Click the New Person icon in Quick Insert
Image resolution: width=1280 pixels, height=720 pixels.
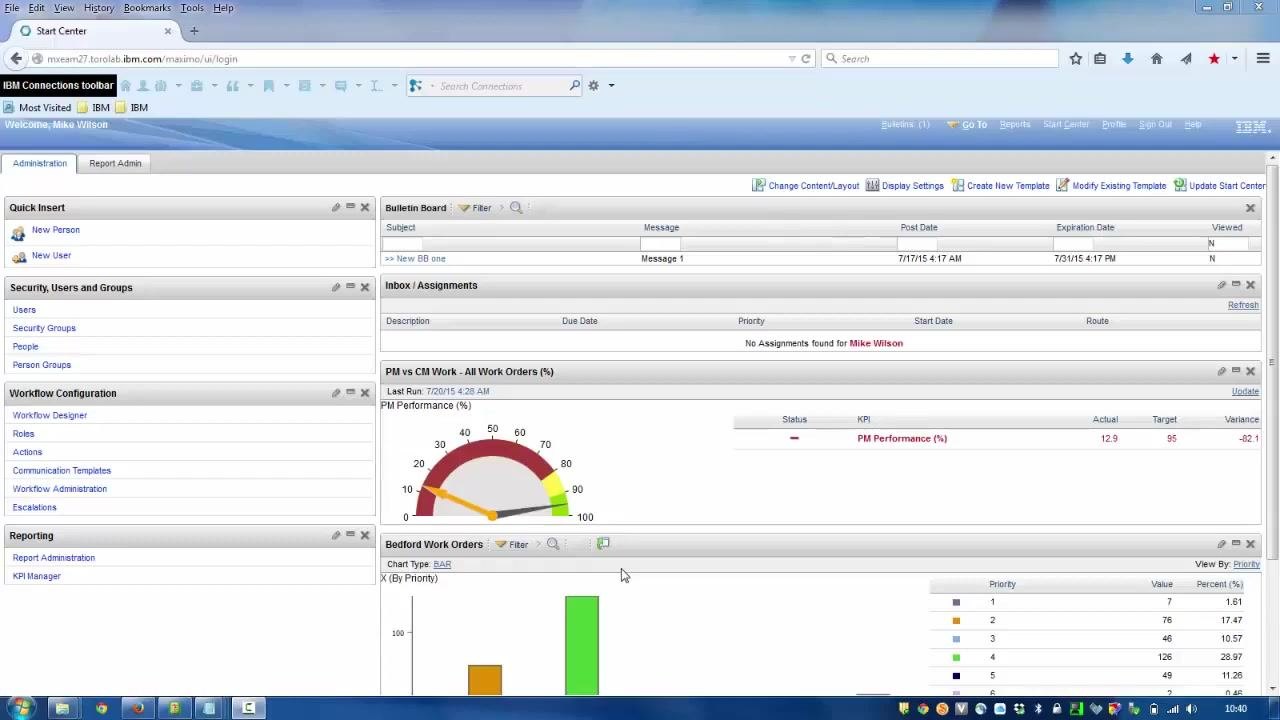(18, 233)
